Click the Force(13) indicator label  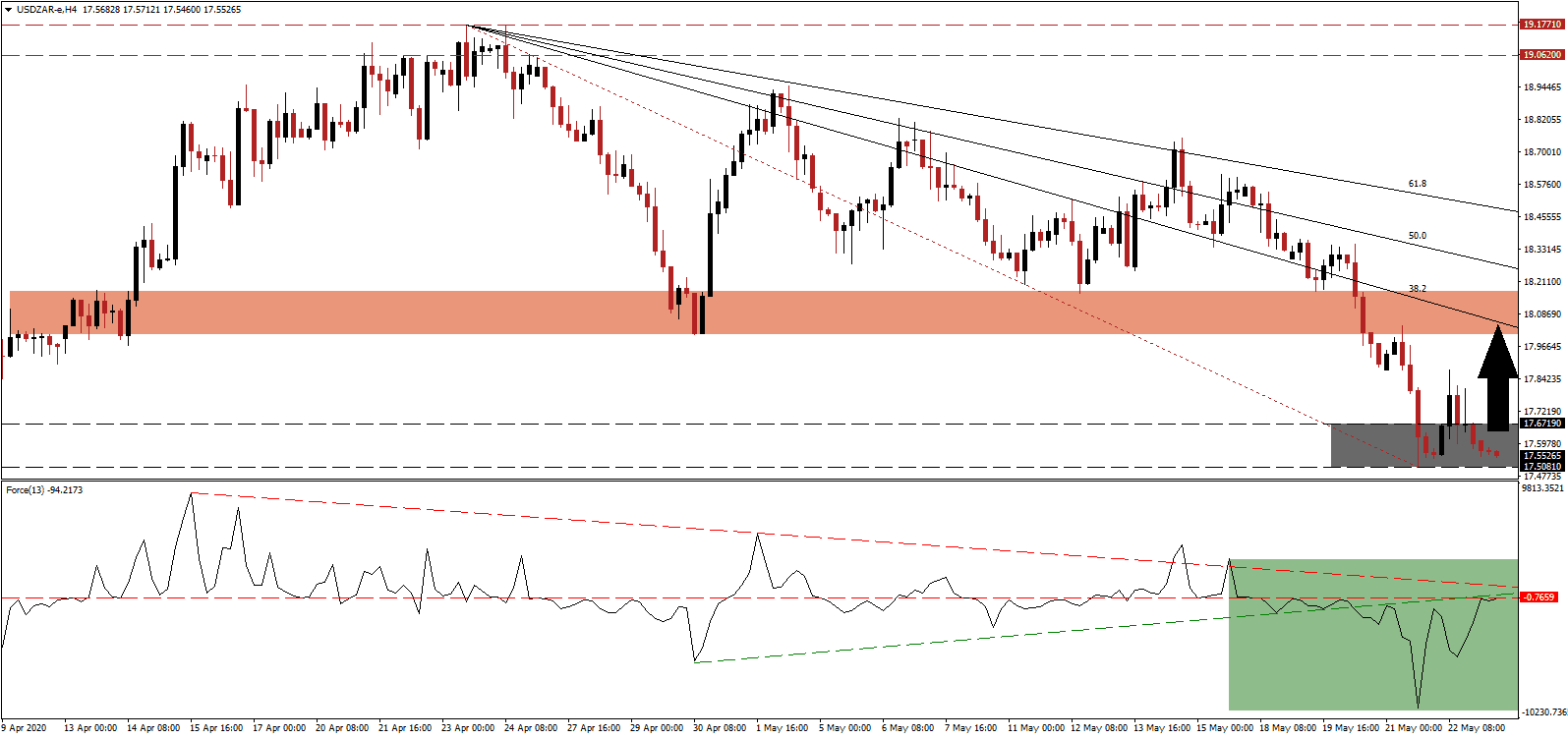click(44, 490)
